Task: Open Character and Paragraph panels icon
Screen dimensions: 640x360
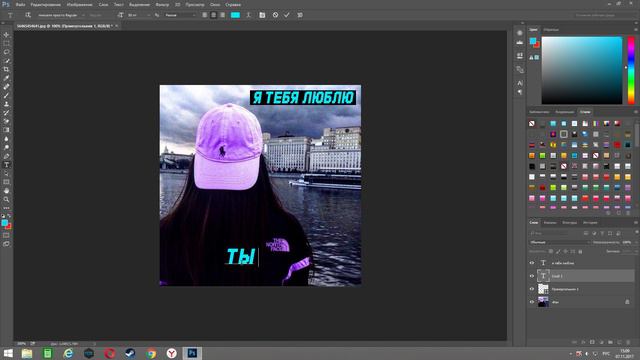Action: tap(262, 15)
